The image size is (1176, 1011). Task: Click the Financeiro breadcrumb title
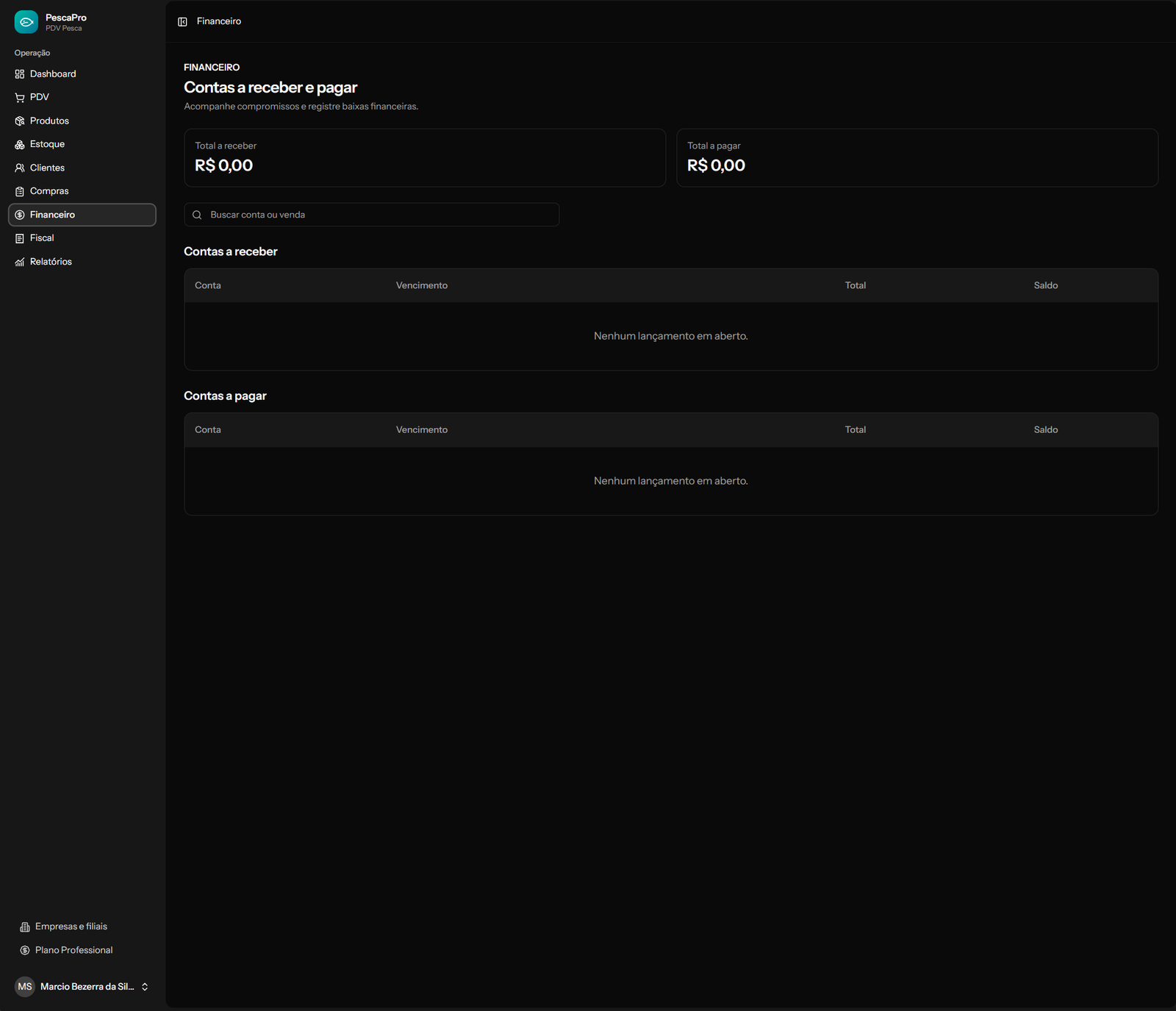coord(219,21)
